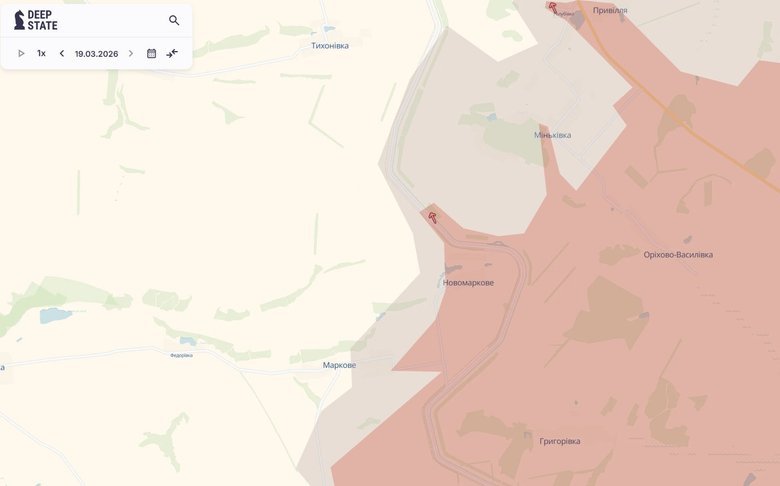The height and width of the screenshot is (486, 780).
Task: Open the calendar date picker
Action: pyautogui.click(x=151, y=53)
